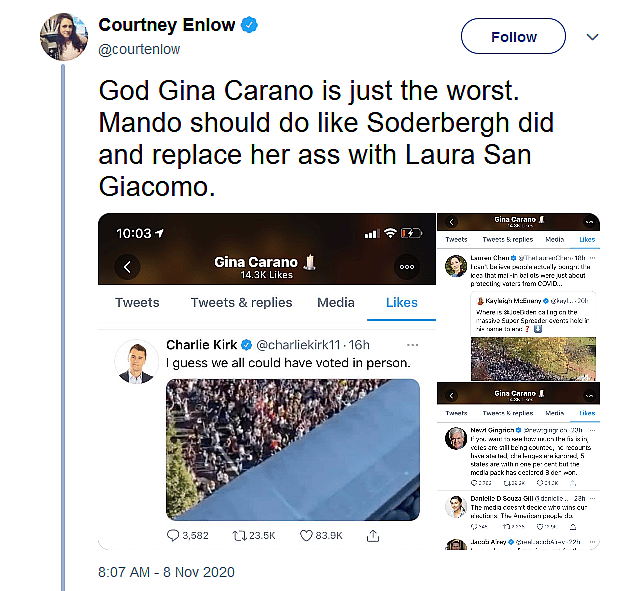Click the tweet timestamp 8:07 AM - 8 Nov 2020
The width and height of the screenshot is (640, 591).
[x=165, y=574]
